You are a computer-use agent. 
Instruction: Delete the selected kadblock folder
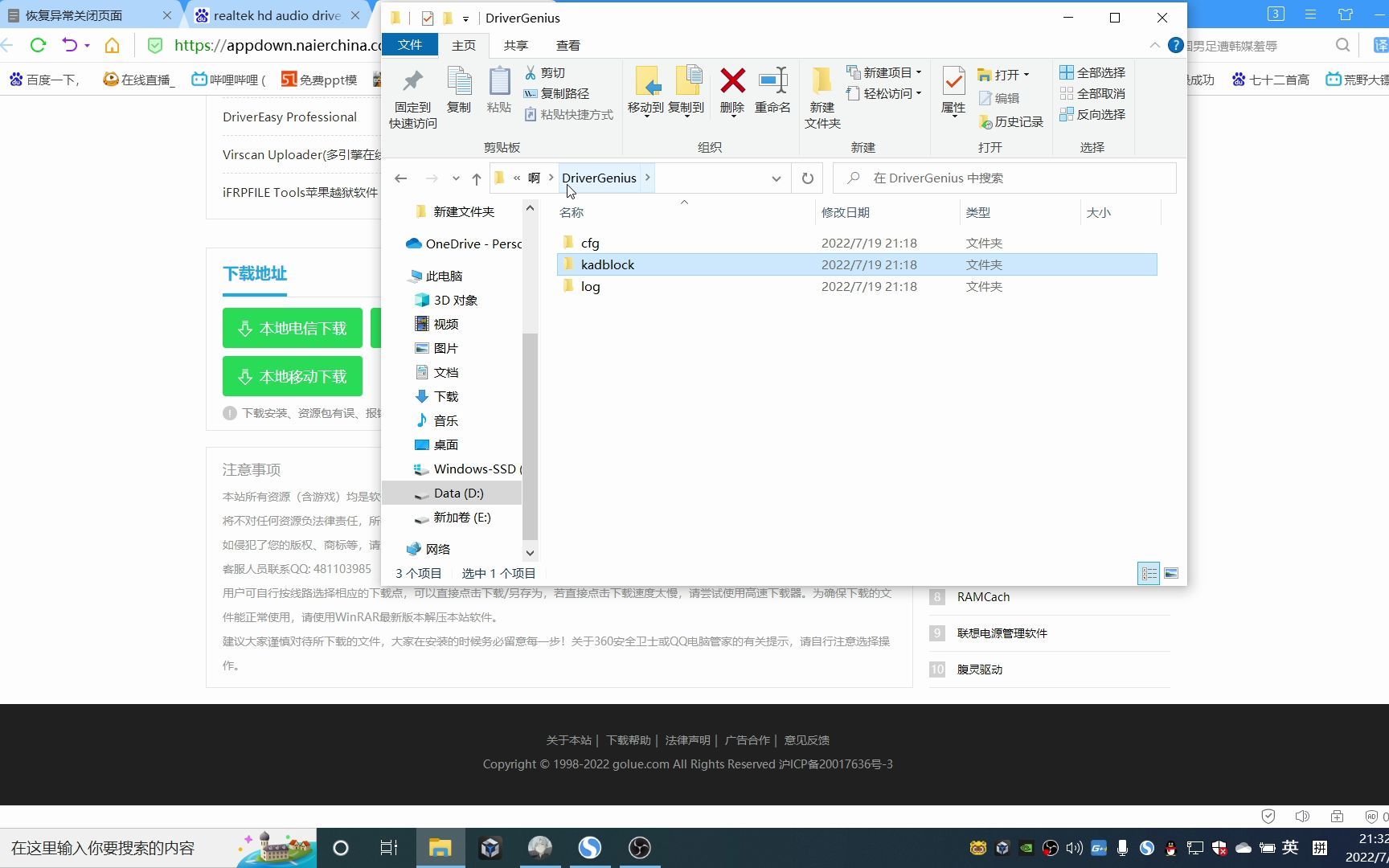tap(732, 91)
